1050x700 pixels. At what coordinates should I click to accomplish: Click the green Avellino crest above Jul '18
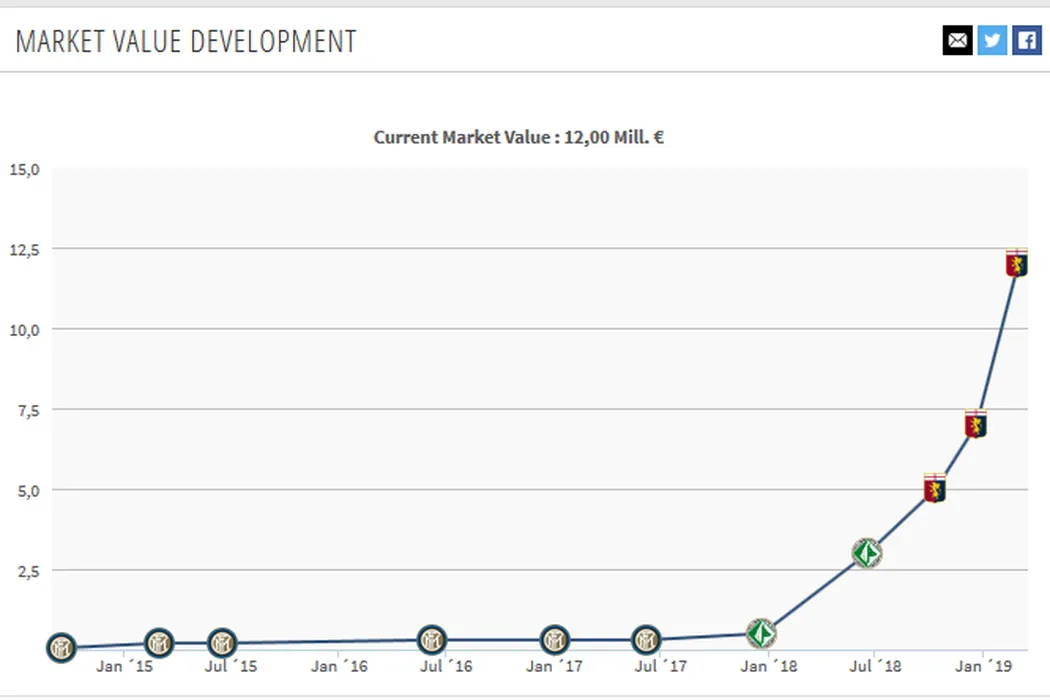point(867,553)
